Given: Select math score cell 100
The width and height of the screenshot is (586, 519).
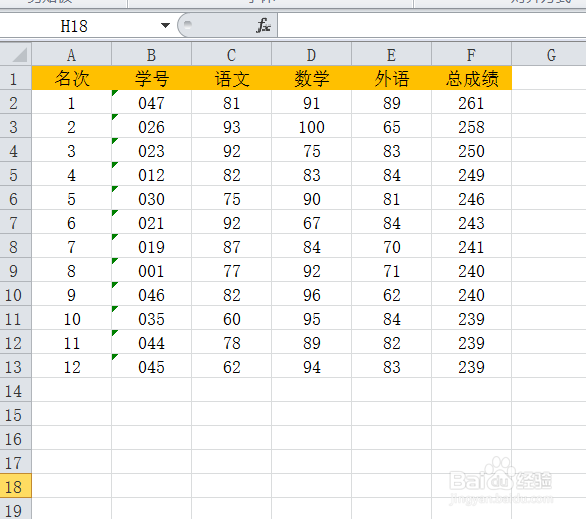Looking at the screenshot, I should click(311, 126).
